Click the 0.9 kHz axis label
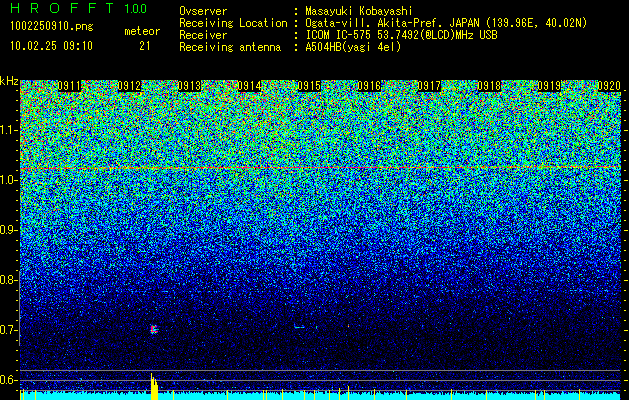629x400 pixels. click(8, 230)
